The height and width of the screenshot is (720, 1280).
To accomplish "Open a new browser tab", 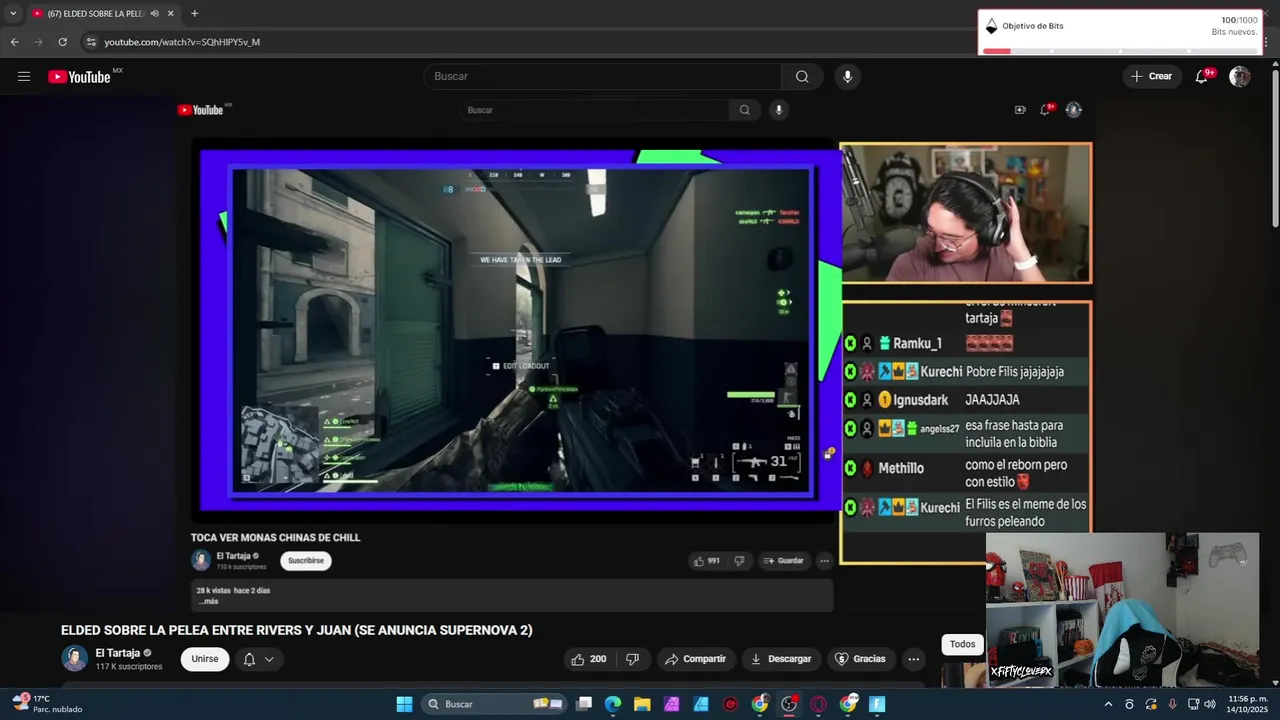I will (x=194, y=13).
